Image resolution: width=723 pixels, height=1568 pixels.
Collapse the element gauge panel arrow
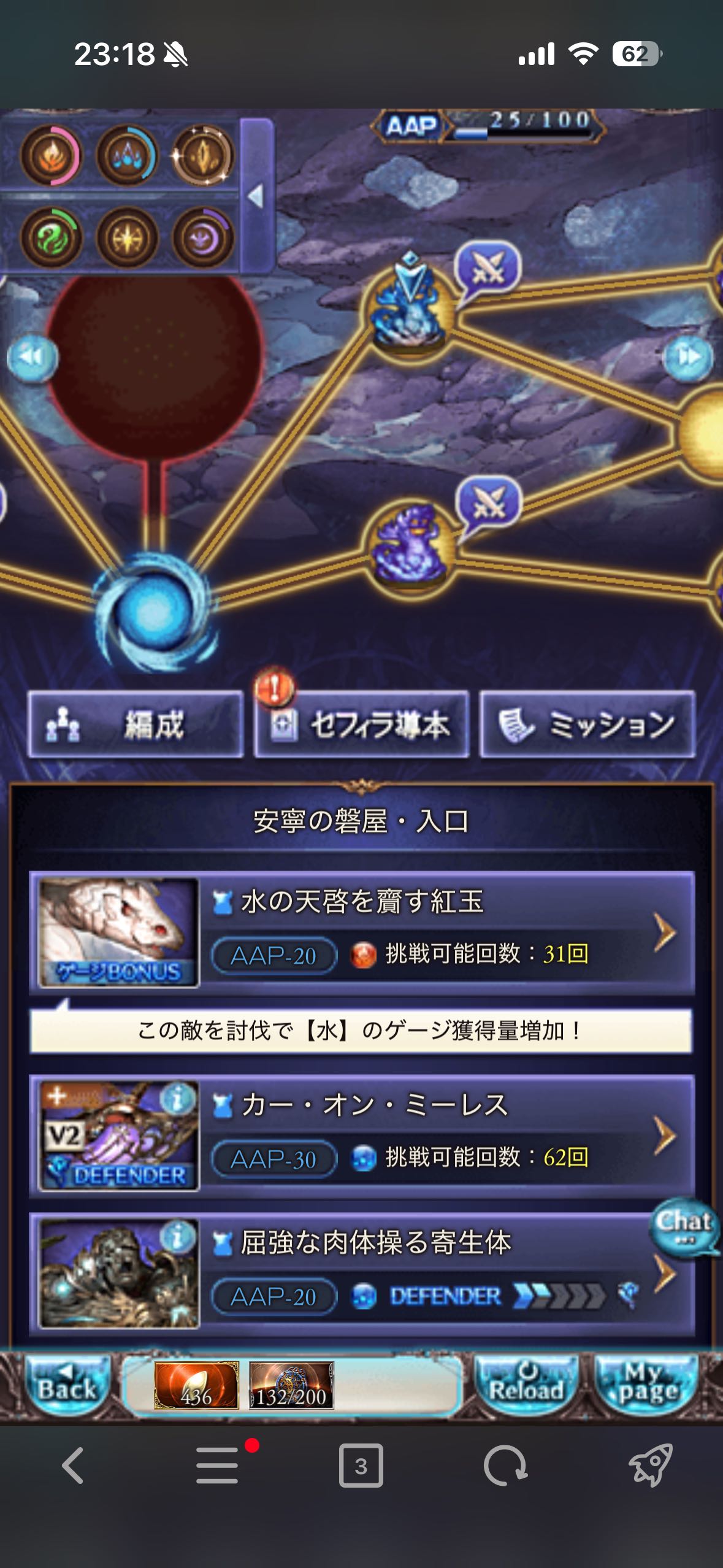256,196
